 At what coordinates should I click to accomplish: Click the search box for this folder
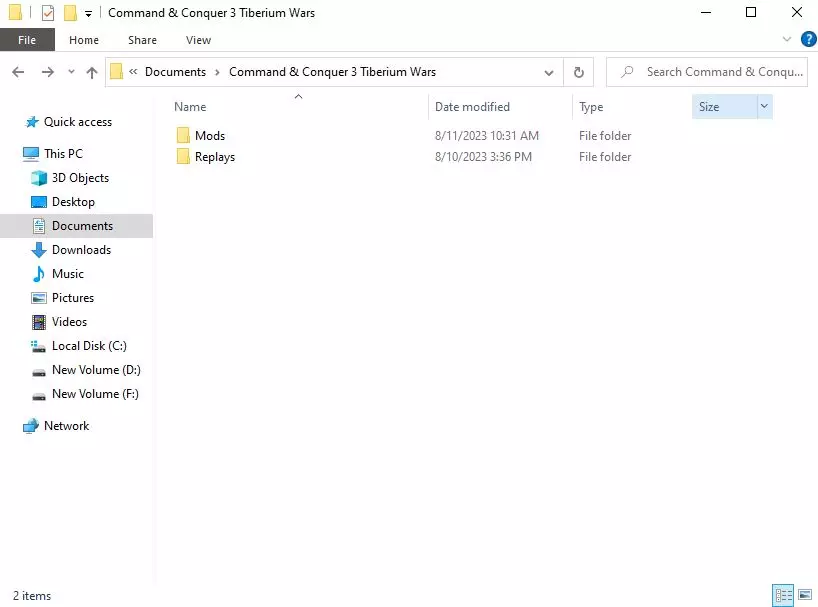(x=707, y=72)
